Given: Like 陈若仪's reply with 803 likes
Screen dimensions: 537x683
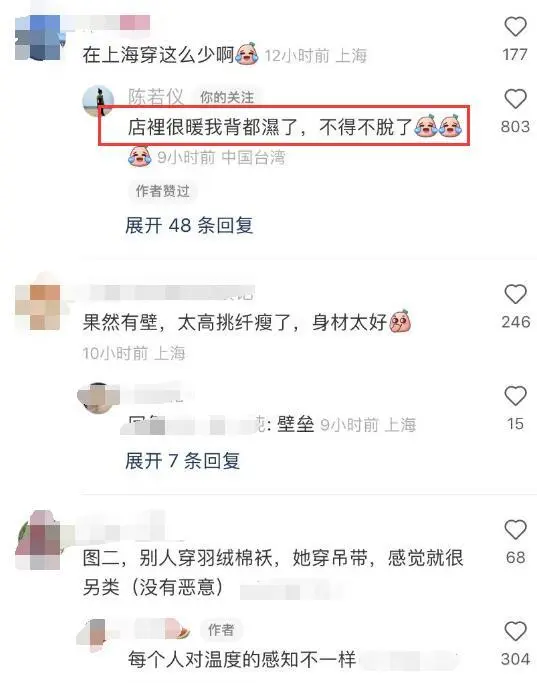Looking at the screenshot, I should click(x=515, y=99).
